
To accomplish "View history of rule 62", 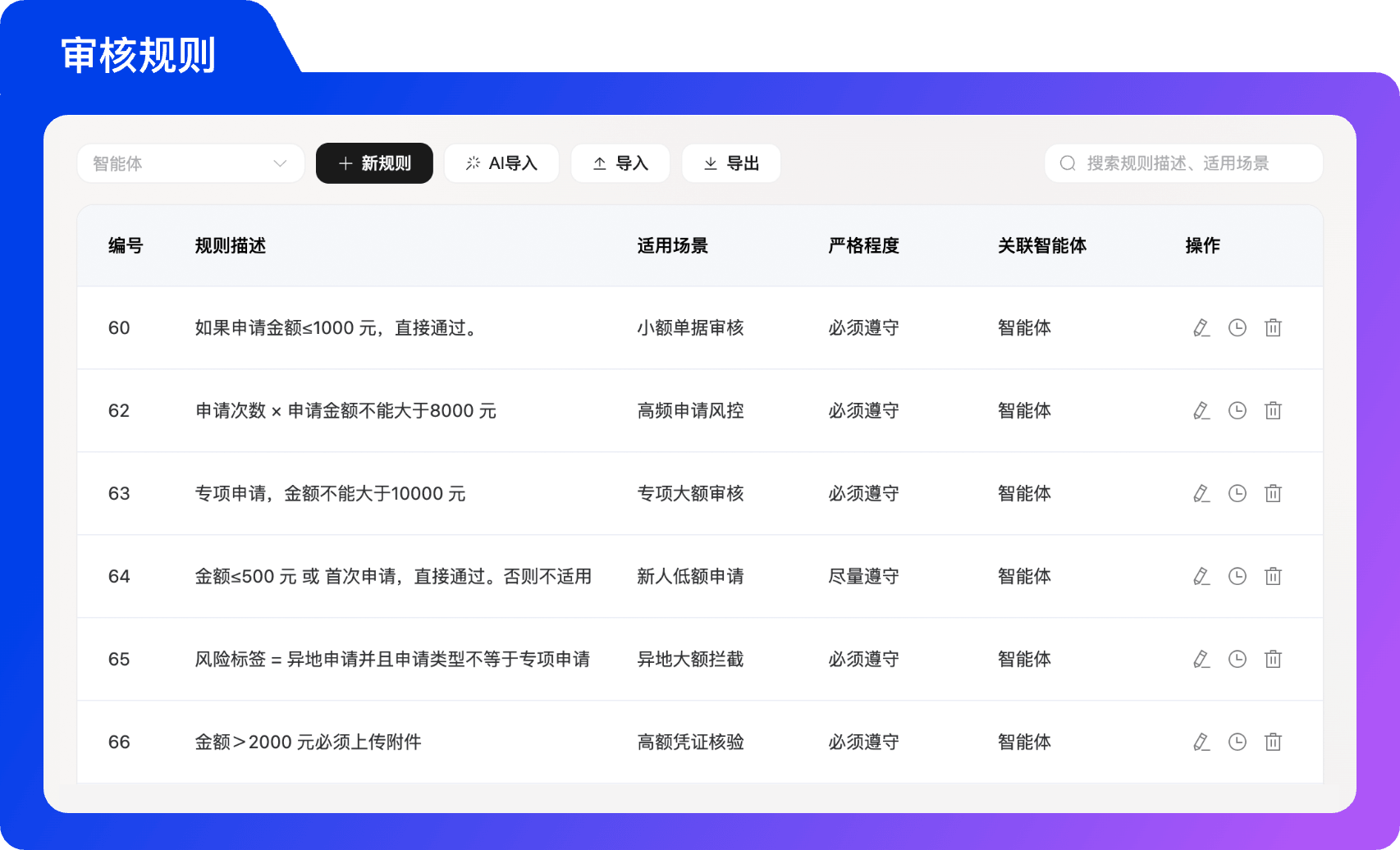I will click(x=1238, y=411).
